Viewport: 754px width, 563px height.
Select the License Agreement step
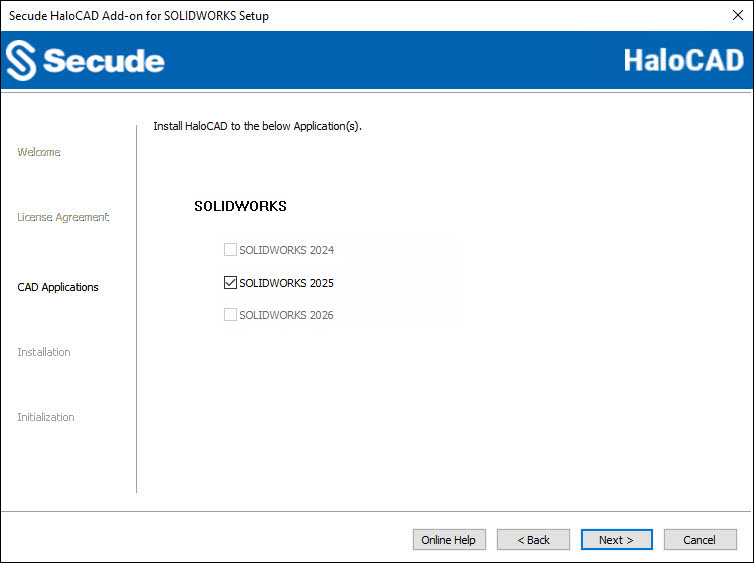pyautogui.click(x=63, y=217)
